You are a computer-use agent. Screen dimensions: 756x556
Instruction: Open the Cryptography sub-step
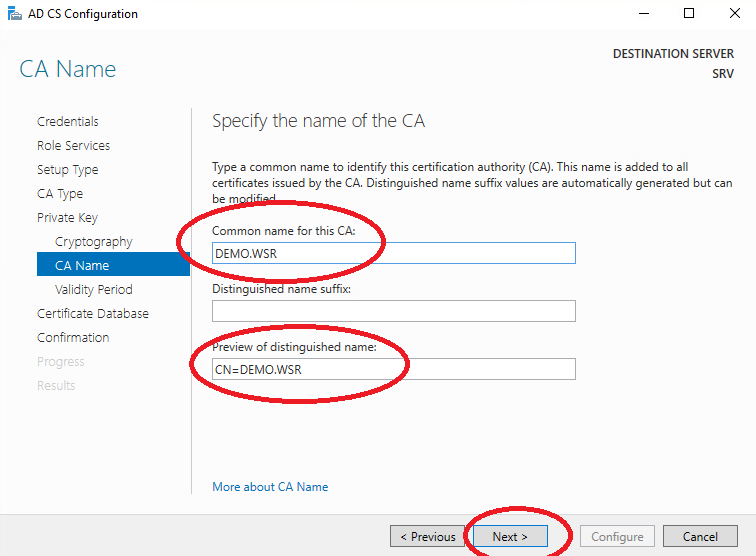tap(94, 242)
